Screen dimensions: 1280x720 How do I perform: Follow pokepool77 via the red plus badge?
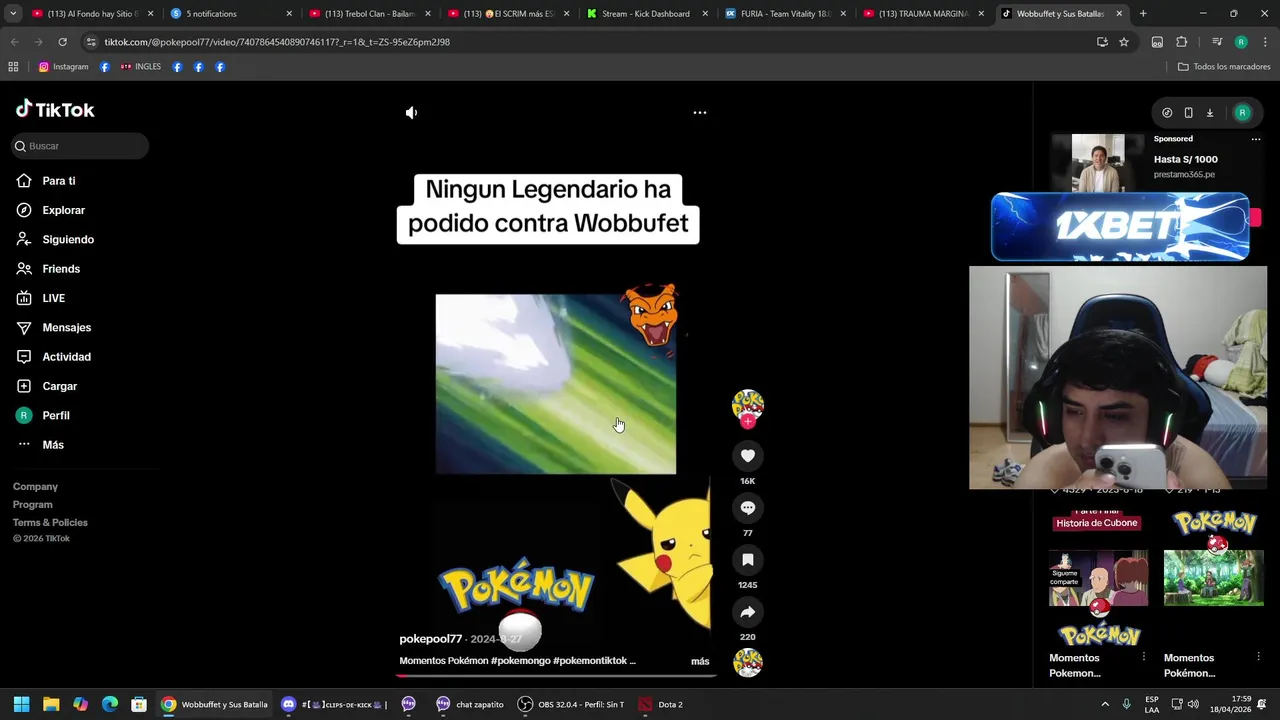(x=748, y=422)
